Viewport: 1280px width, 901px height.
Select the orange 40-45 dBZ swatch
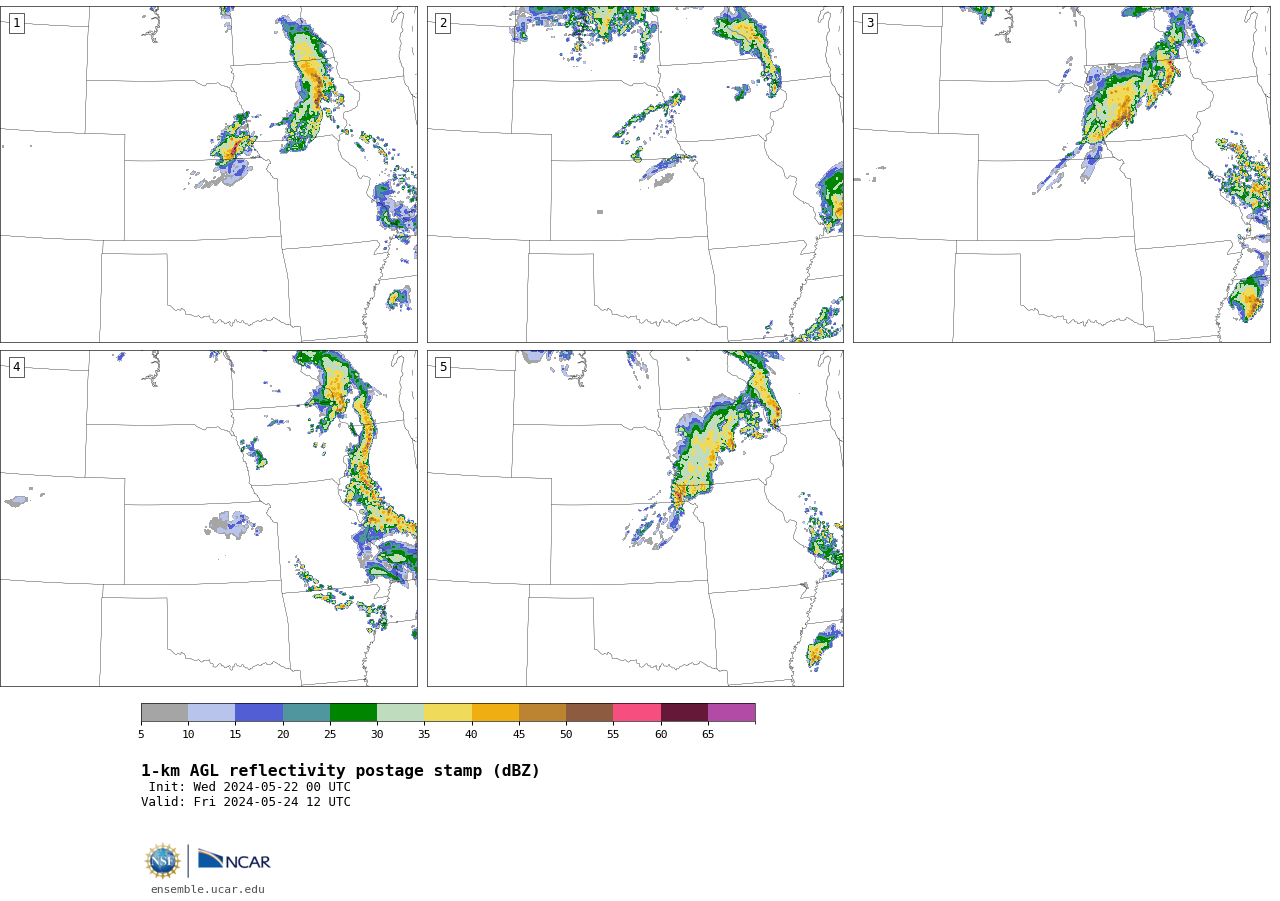click(x=495, y=713)
